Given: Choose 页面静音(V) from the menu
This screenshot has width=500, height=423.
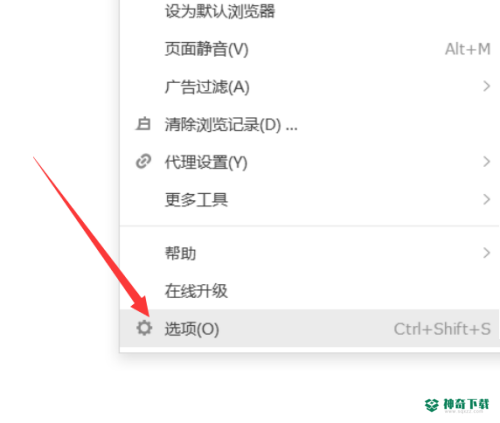Looking at the screenshot, I should point(310,49).
